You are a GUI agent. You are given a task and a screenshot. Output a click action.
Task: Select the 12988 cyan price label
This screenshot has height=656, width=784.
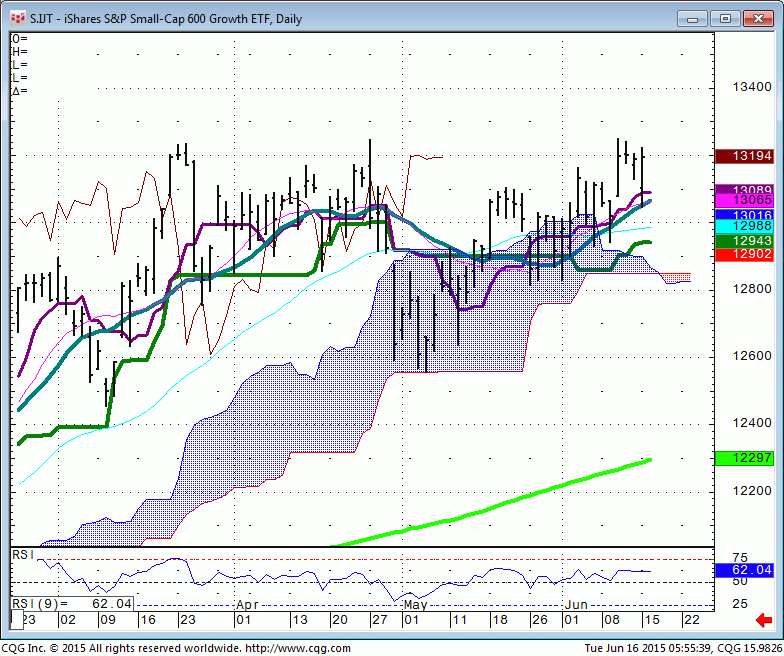[744, 226]
